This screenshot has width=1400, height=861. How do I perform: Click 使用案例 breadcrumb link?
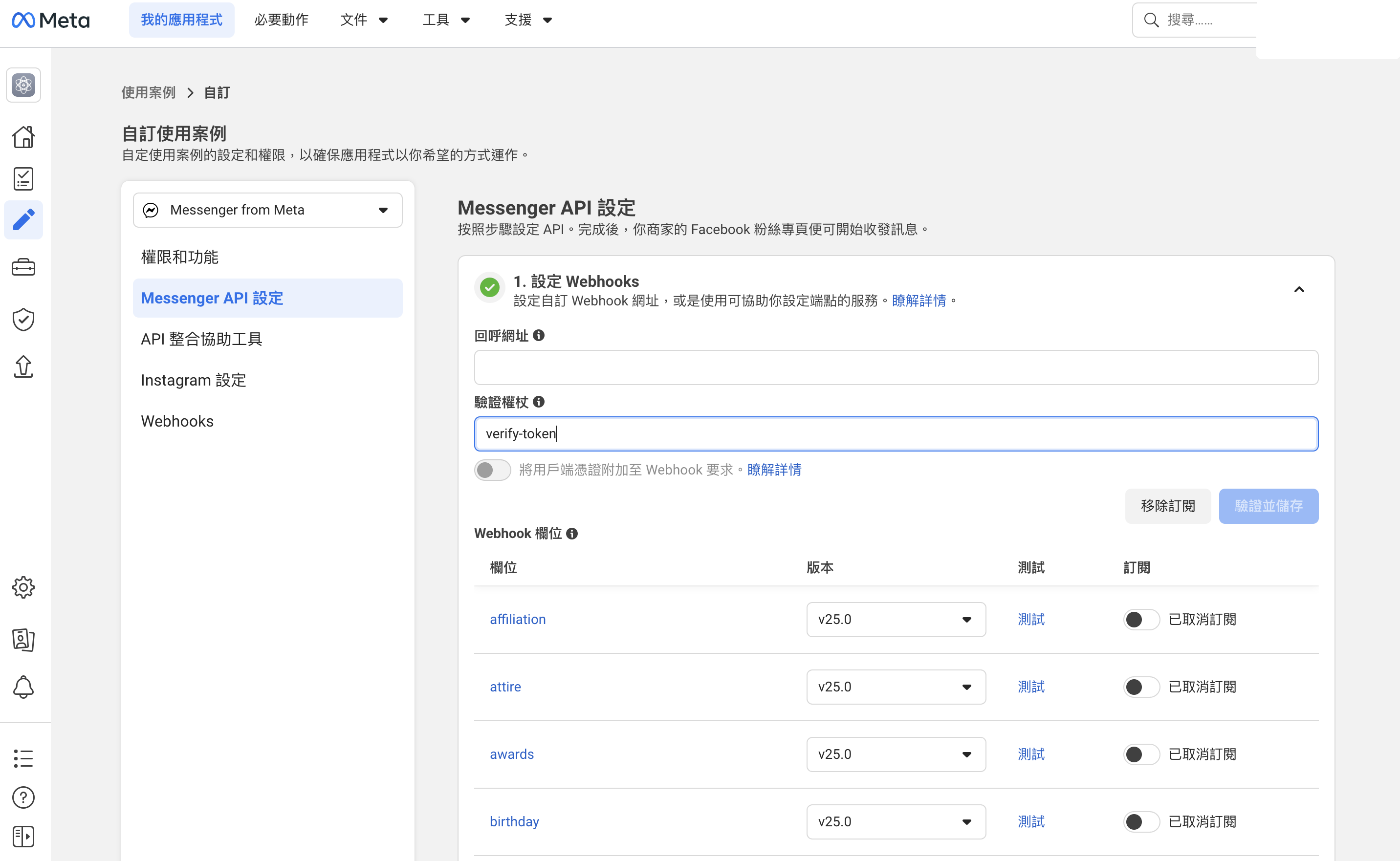pos(149,92)
